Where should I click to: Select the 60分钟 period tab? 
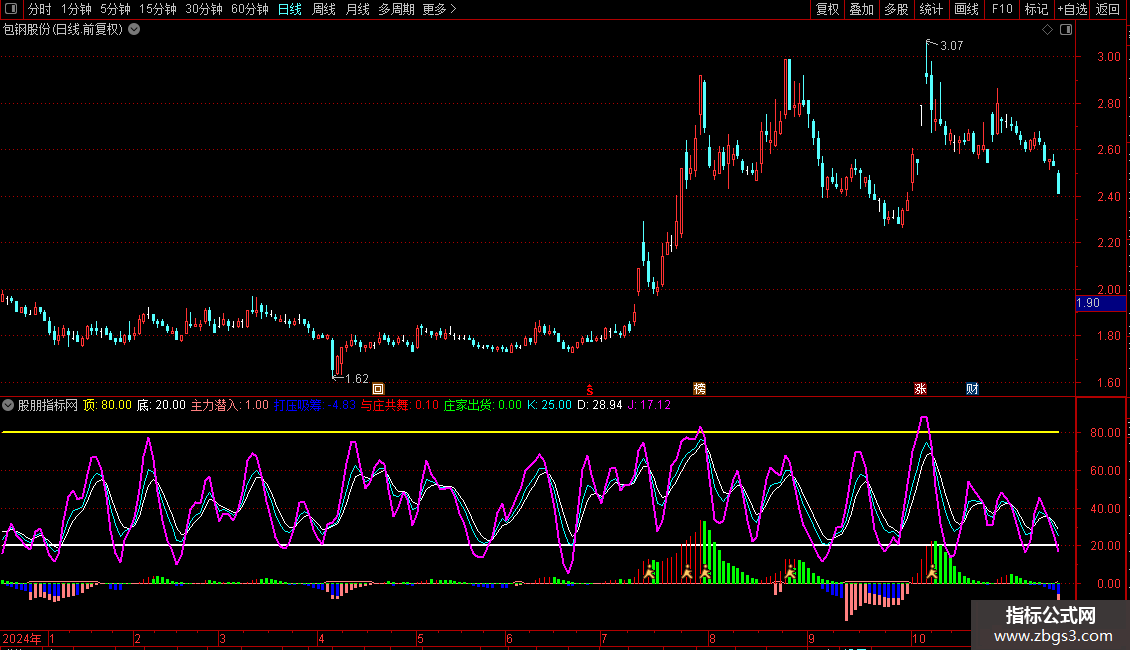[249, 9]
